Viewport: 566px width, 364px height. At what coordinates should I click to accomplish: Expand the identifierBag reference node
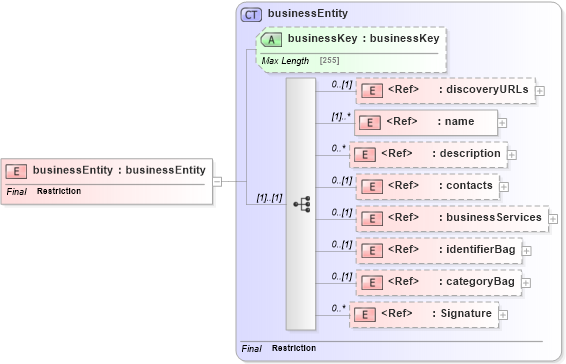pyautogui.click(x=527, y=251)
